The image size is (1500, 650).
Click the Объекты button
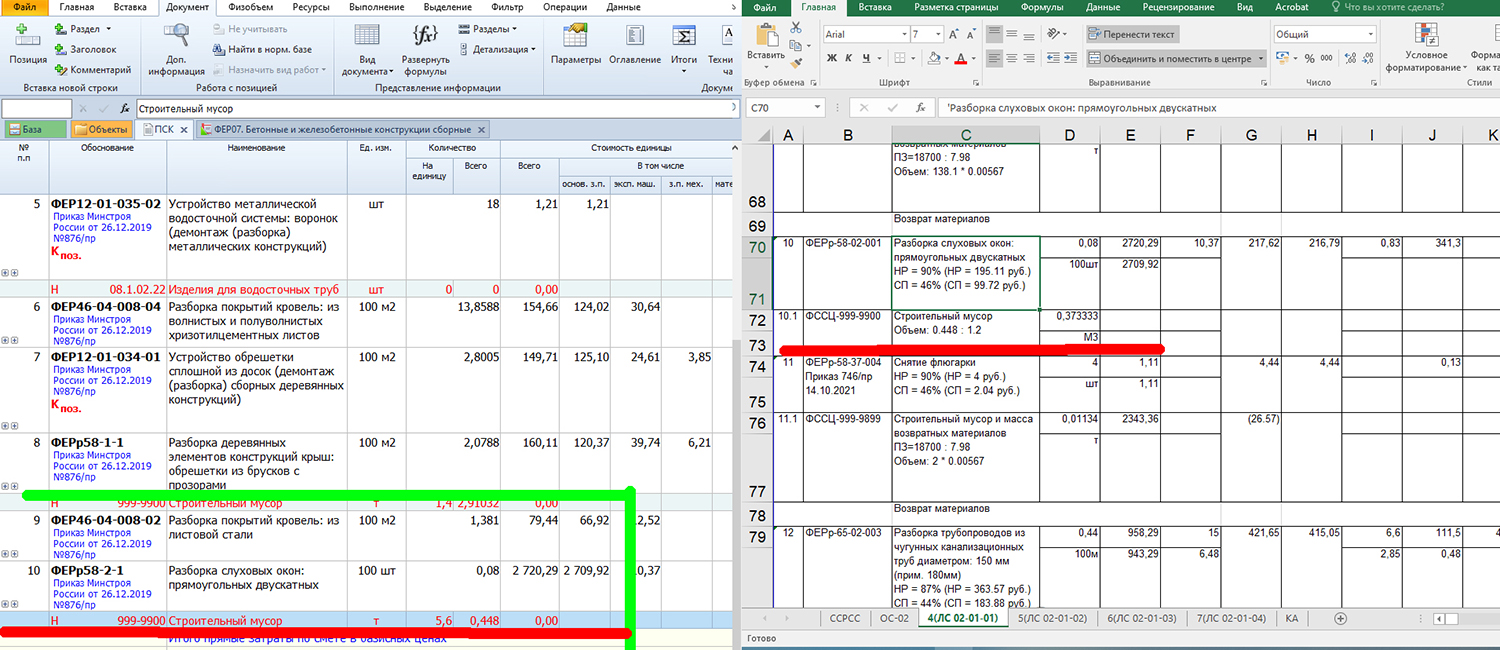pyautogui.click(x=101, y=129)
